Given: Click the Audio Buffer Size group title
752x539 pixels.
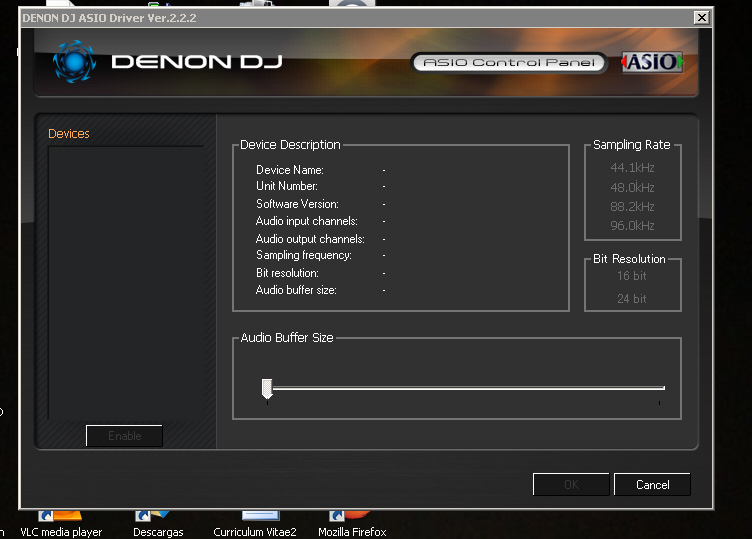Looking at the screenshot, I should [287, 338].
